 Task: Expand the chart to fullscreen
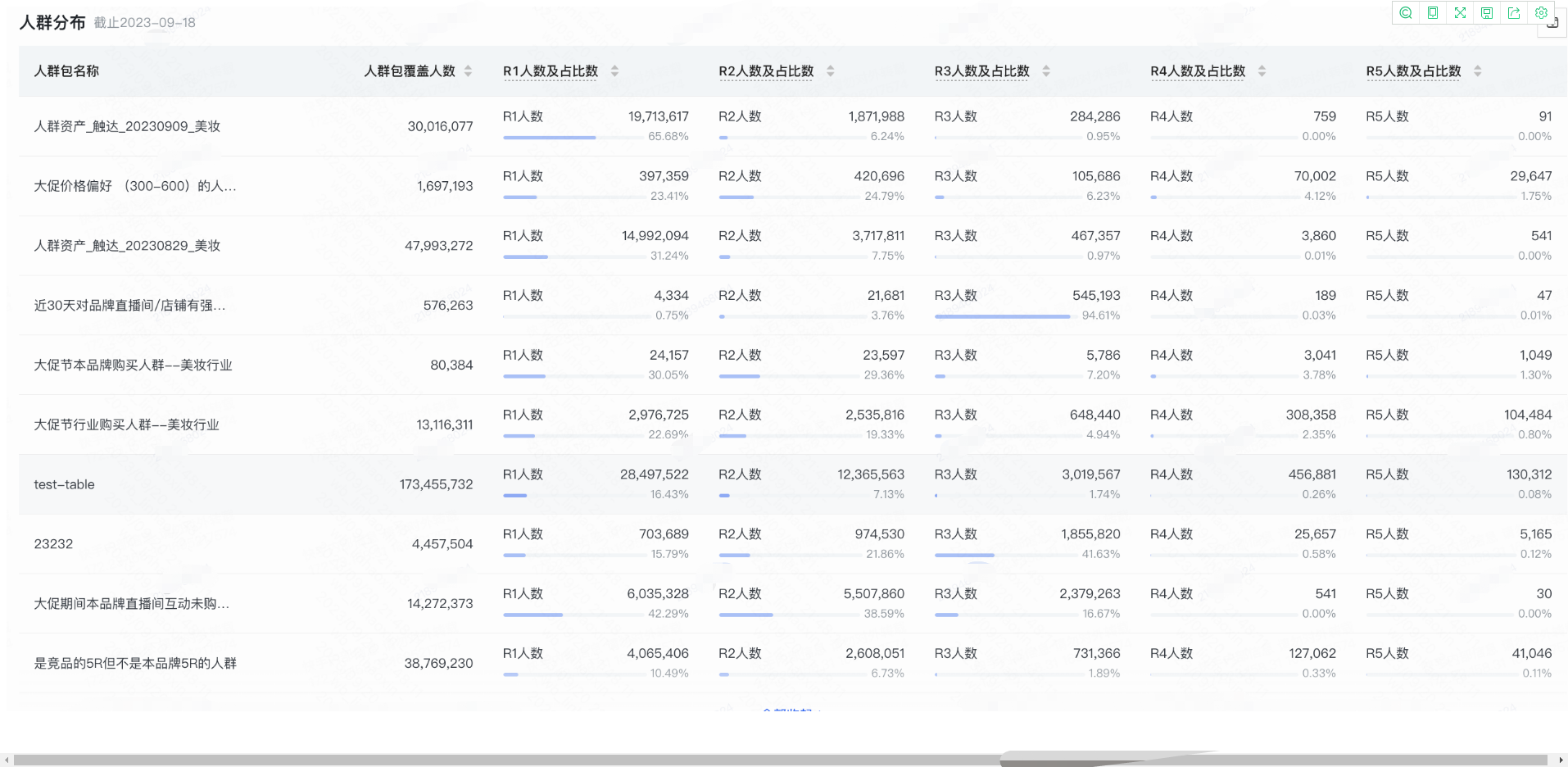tap(1460, 13)
